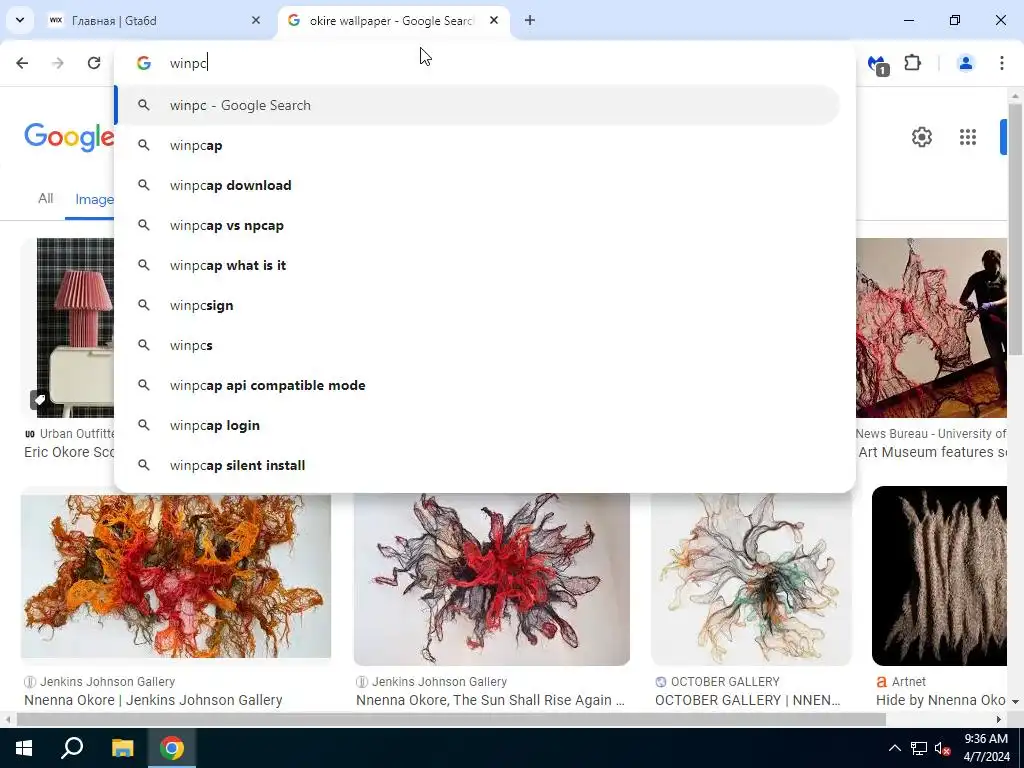Image resolution: width=1024 pixels, height=768 pixels.
Task: Reload the page with the refresh icon
Action: pos(94,63)
